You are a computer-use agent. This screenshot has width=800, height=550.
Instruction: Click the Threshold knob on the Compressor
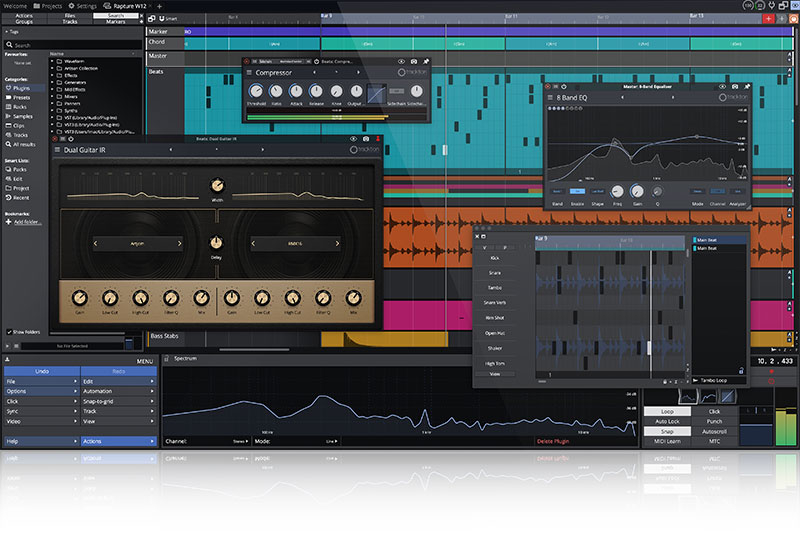(257, 91)
